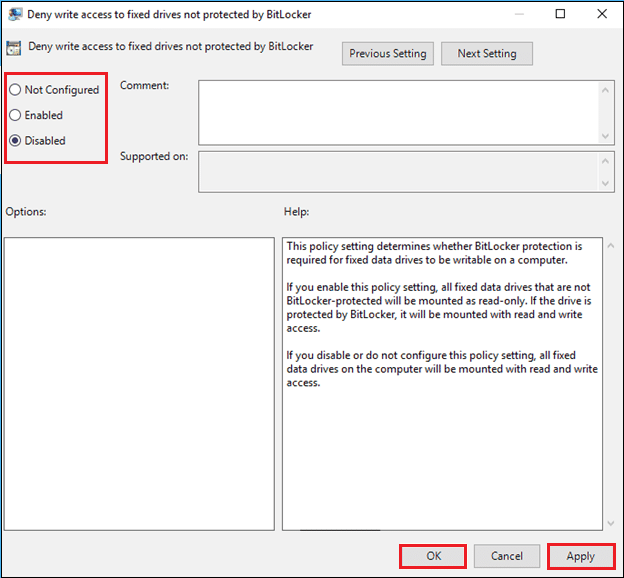Viewport: 624px width, 578px height.
Task: Minimize the policy setting dialog
Action: coord(516,14)
